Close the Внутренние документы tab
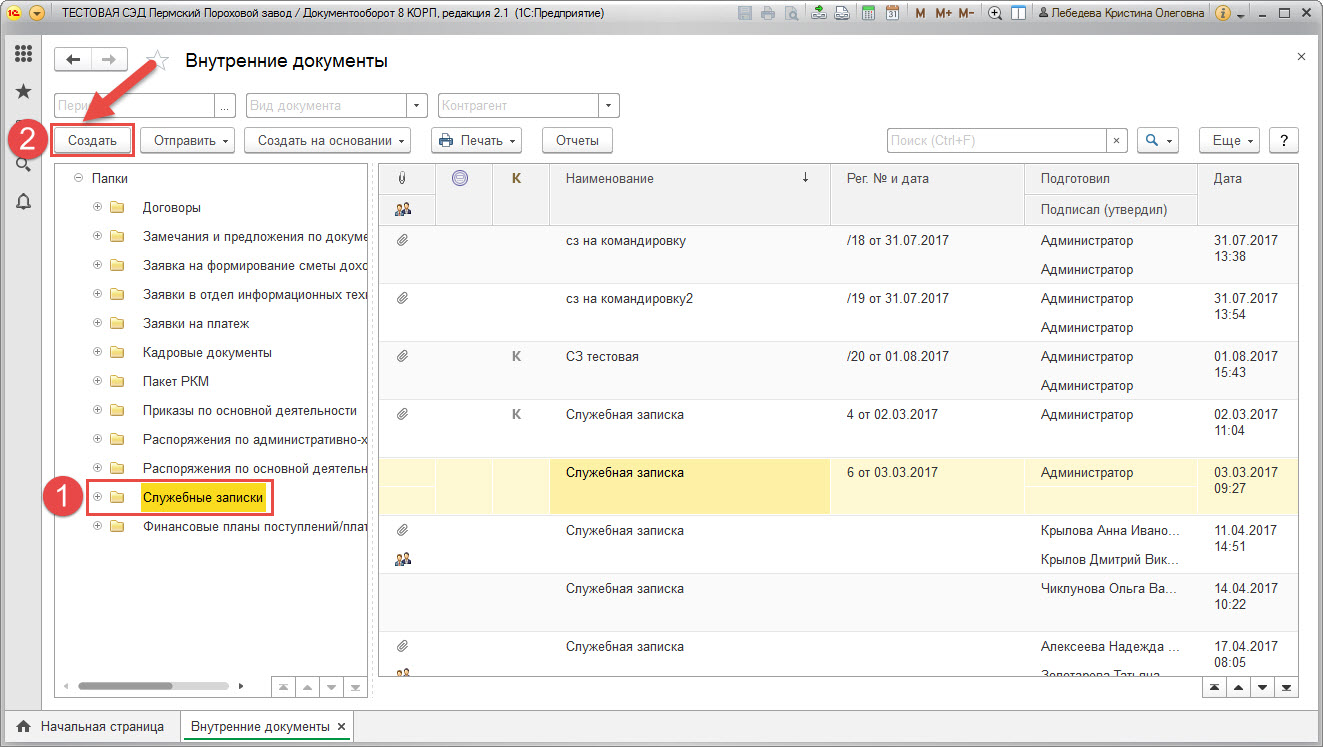1323x747 pixels. pos(341,726)
